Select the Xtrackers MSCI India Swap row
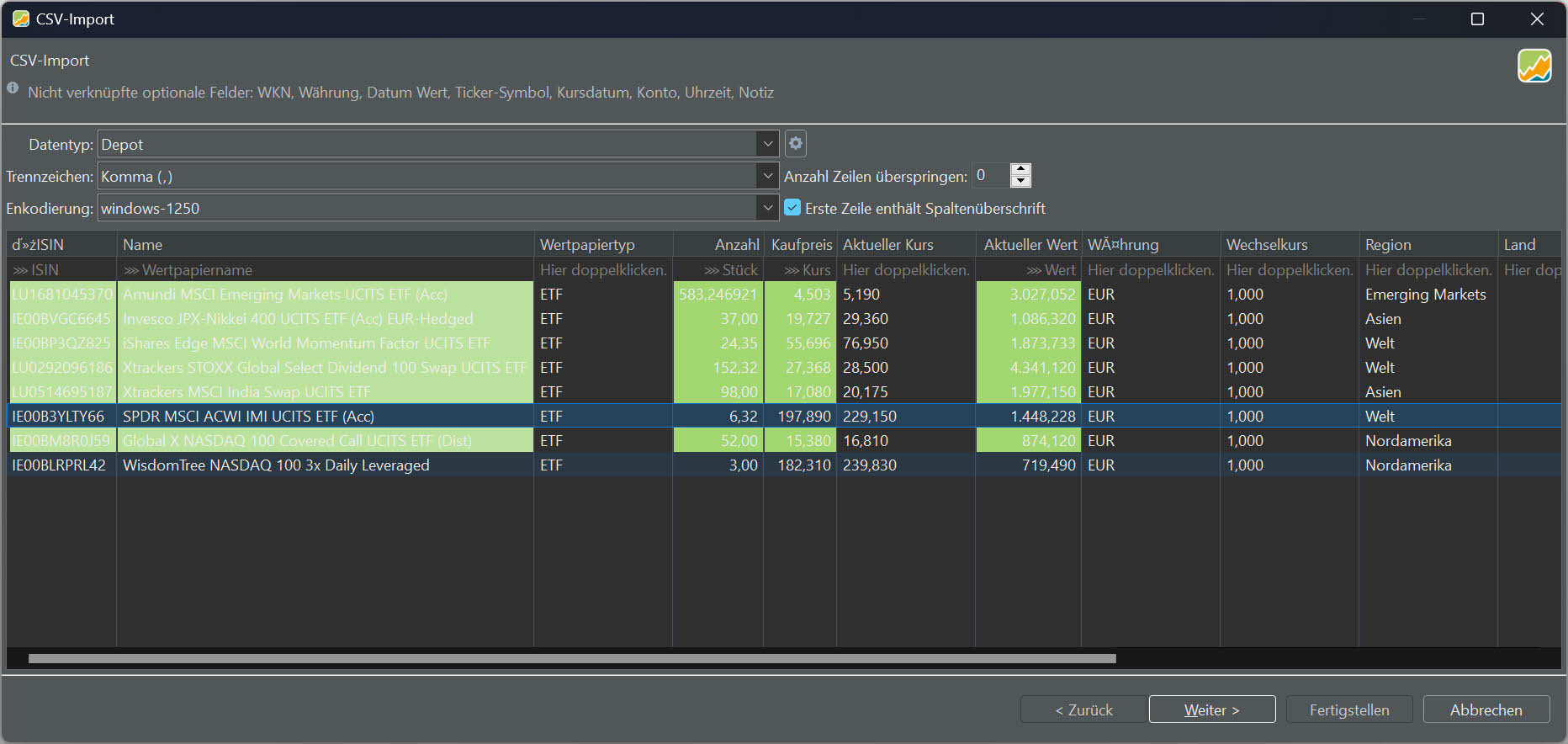 coord(784,391)
